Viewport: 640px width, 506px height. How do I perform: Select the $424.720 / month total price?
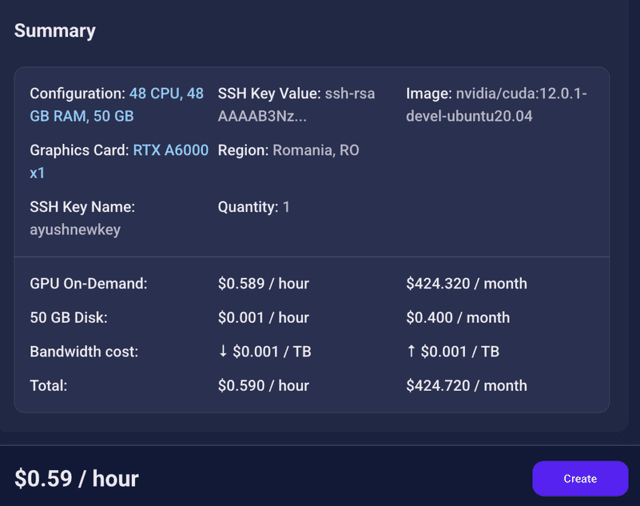tap(466, 385)
